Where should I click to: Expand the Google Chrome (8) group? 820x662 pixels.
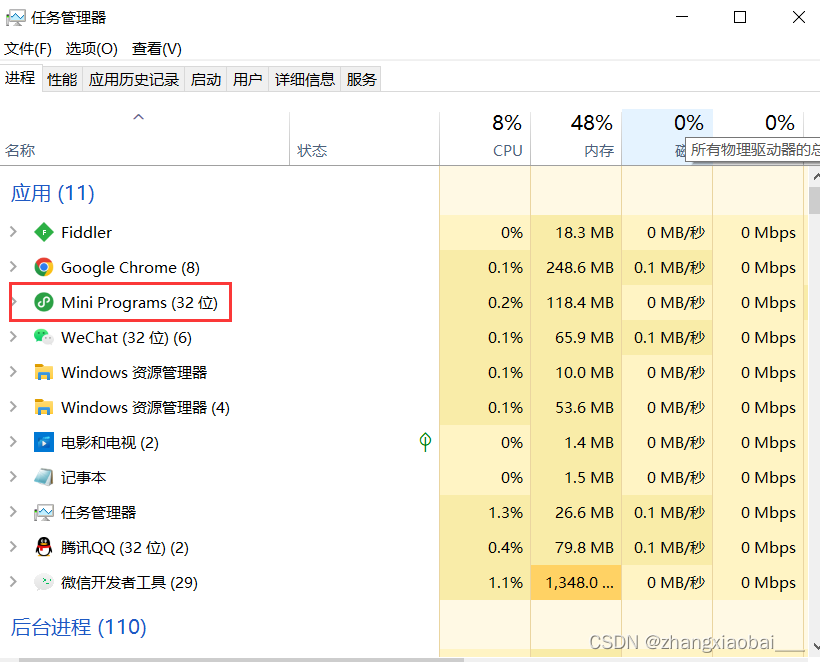click(14, 267)
